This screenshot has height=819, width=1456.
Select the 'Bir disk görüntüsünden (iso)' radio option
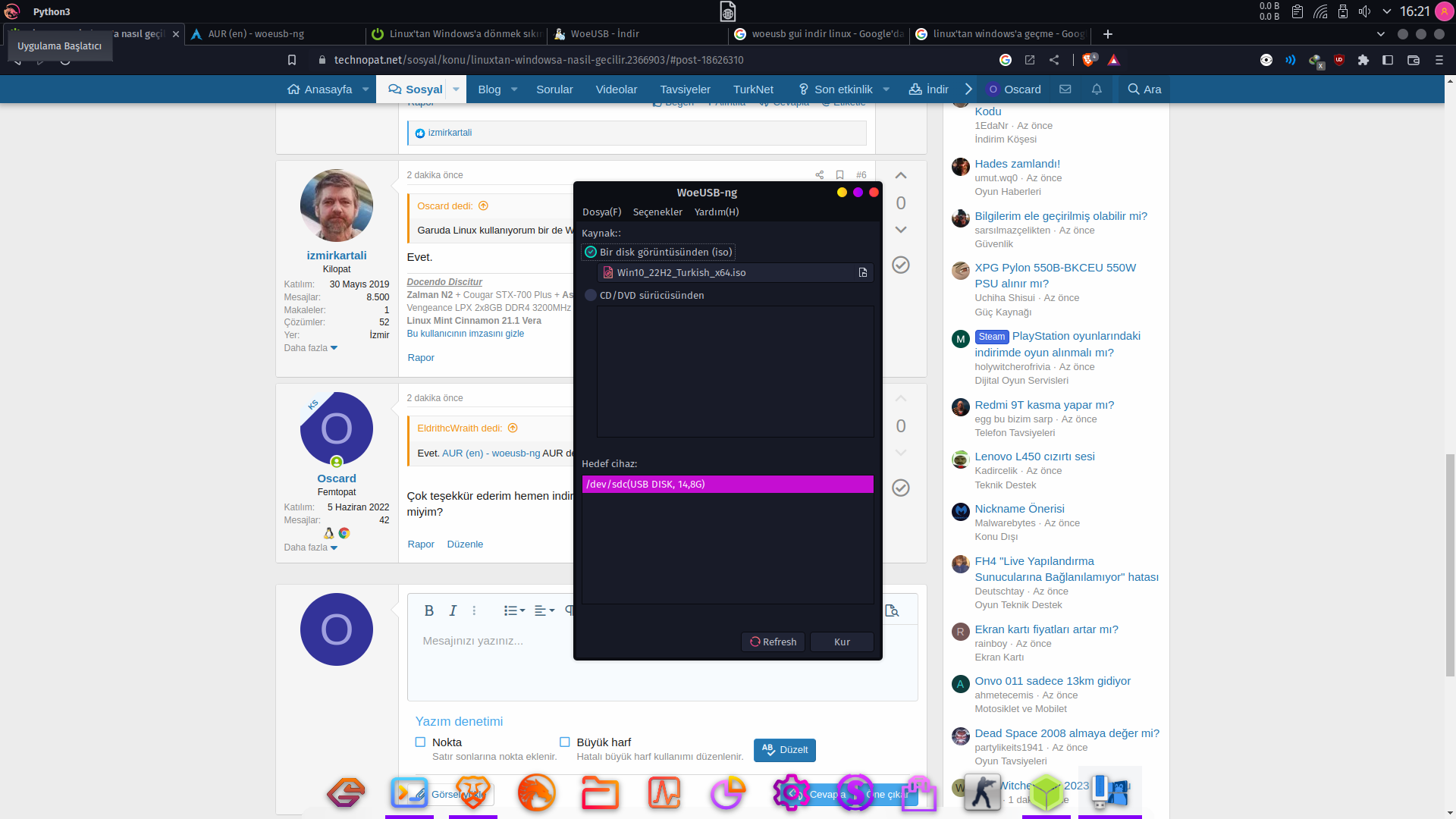tap(591, 253)
